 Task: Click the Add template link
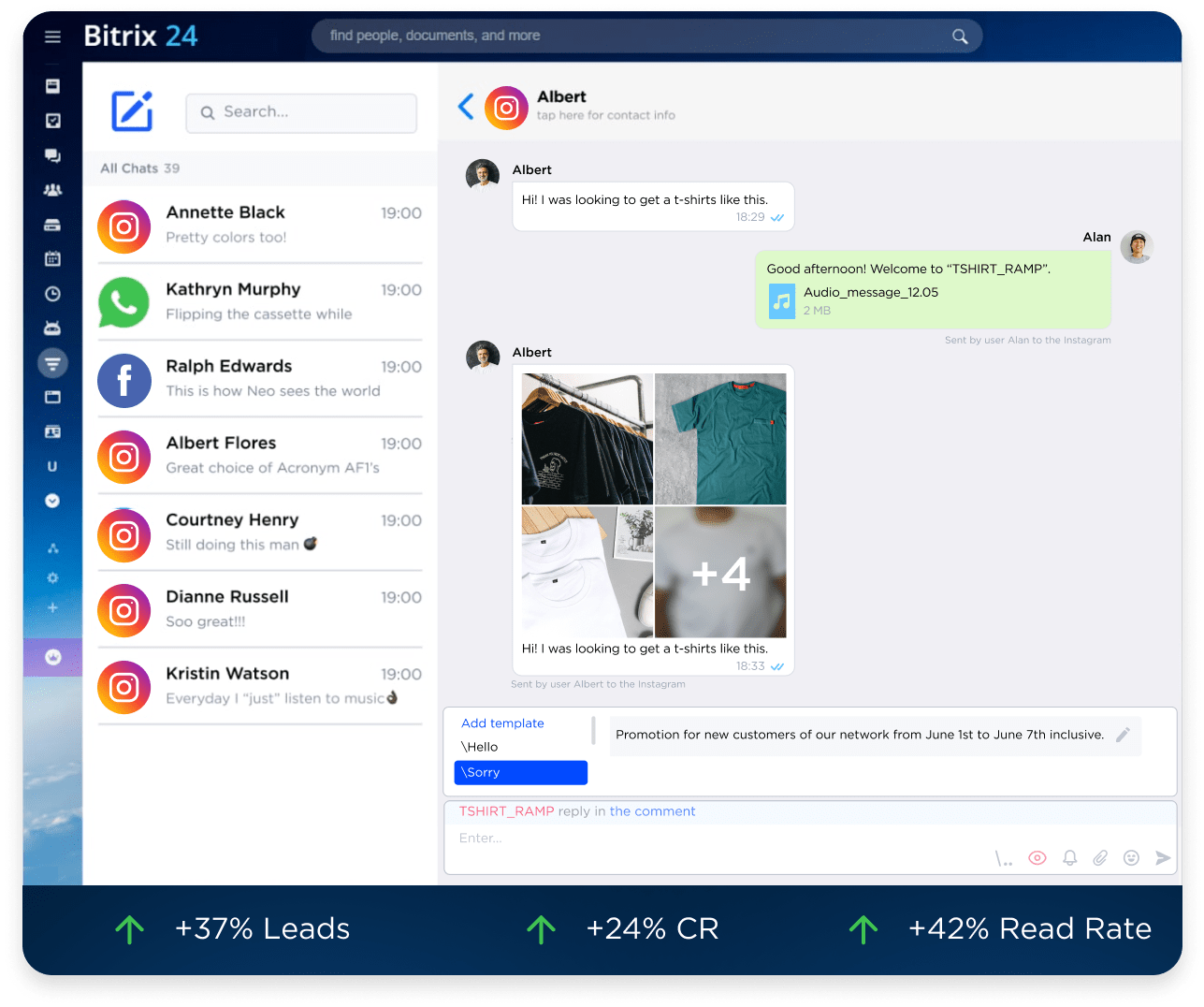click(502, 723)
